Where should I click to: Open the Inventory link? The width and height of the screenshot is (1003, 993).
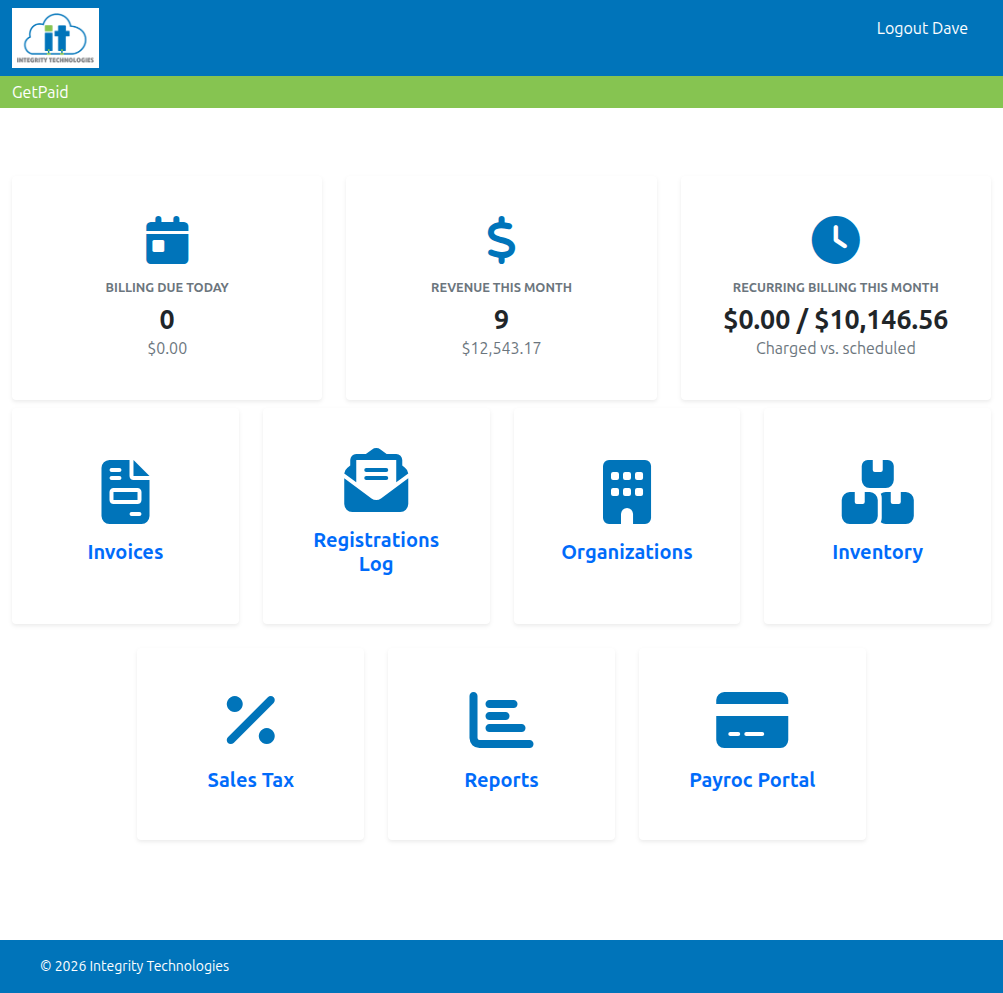point(878,552)
